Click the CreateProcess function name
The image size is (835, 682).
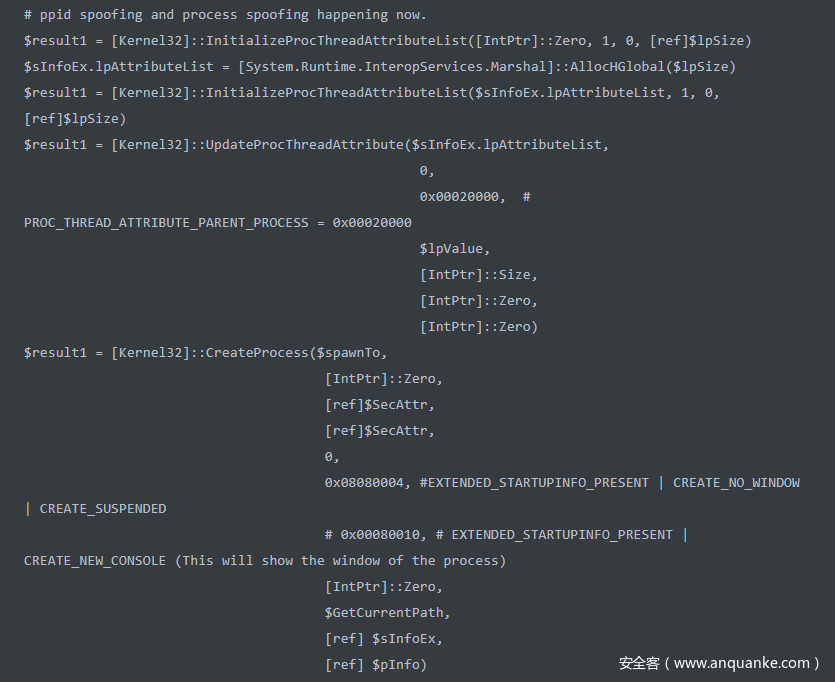coord(257,352)
